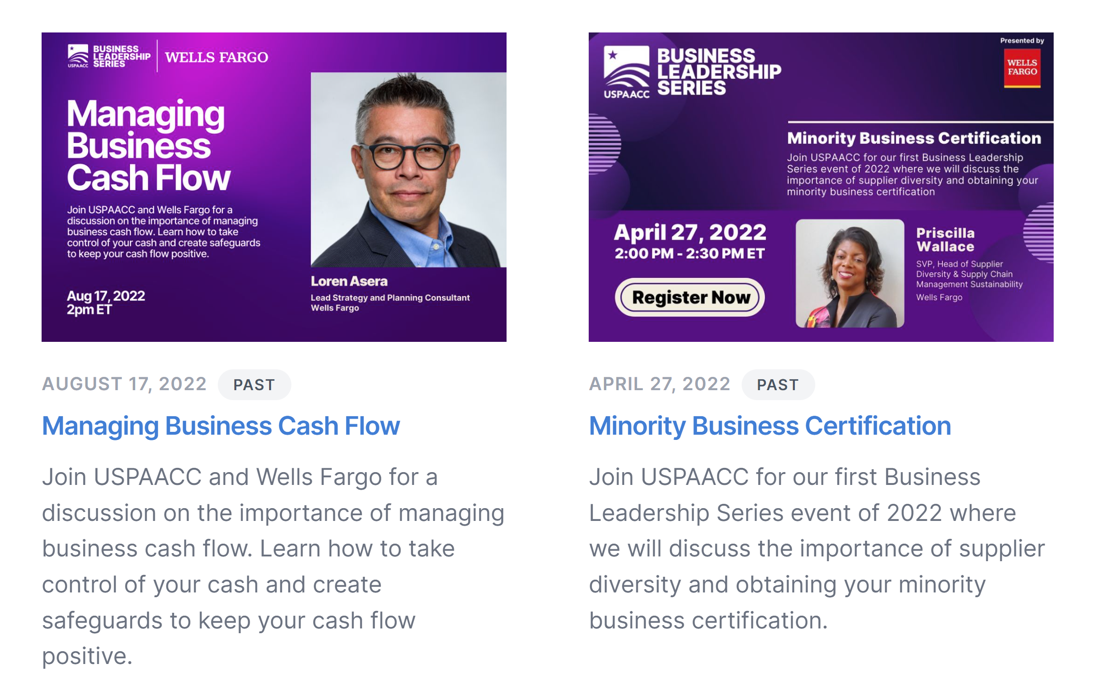Click the PAST badge next to April 27
Image resolution: width=1100 pixels, height=687 pixels.
(x=777, y=385)
